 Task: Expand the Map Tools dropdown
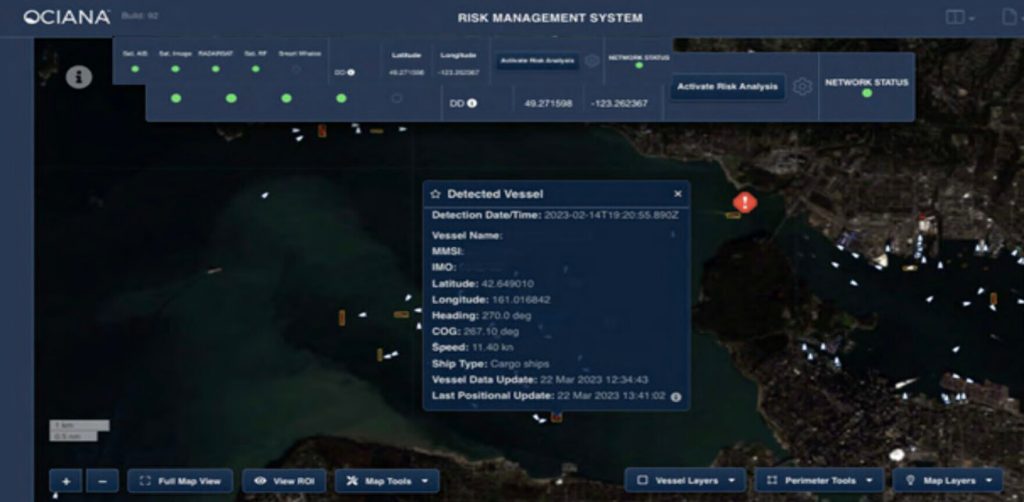point(386,481)
